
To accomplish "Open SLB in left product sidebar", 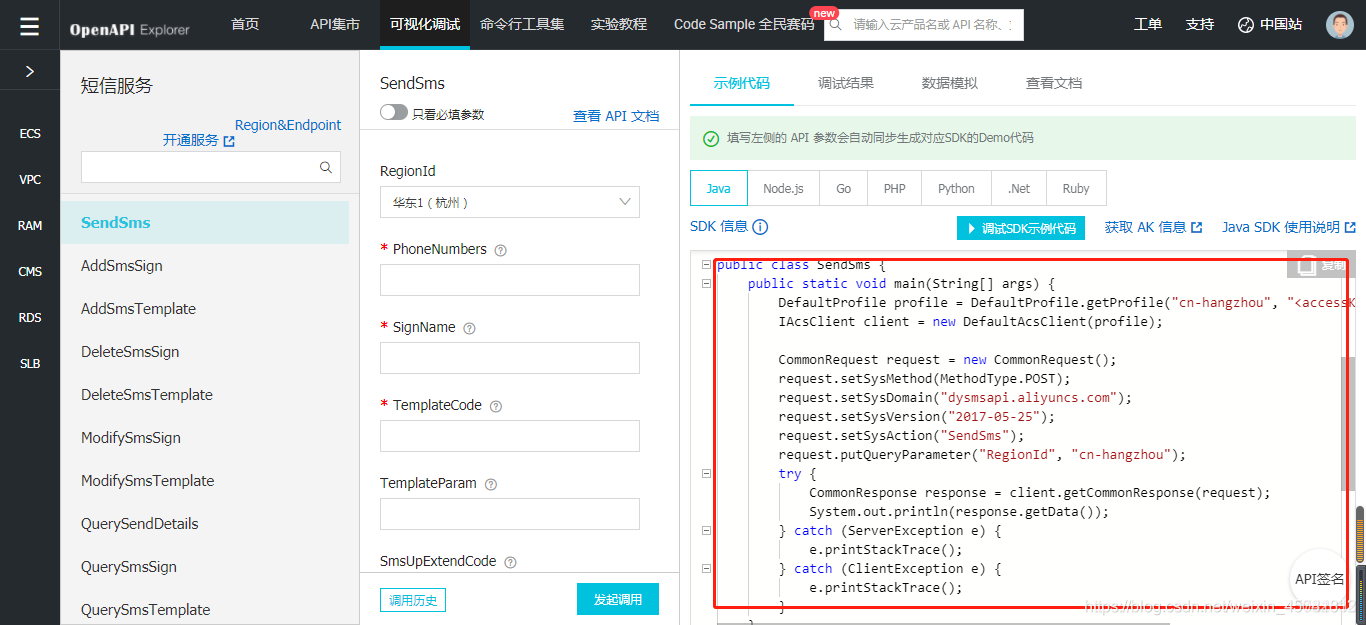I will 30,364.
